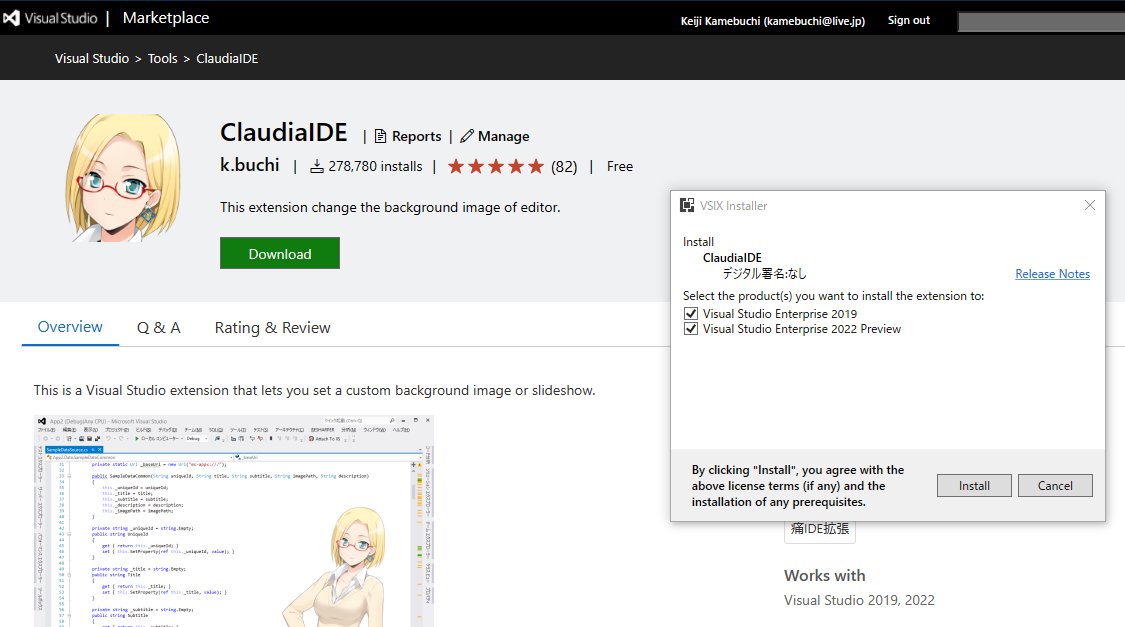Click the installs download icon
Viewport: 1125px width, 627px height.
[316, 166]
